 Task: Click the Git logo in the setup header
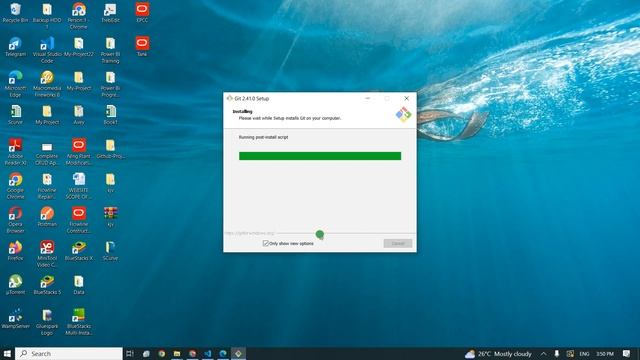(403, 114)
